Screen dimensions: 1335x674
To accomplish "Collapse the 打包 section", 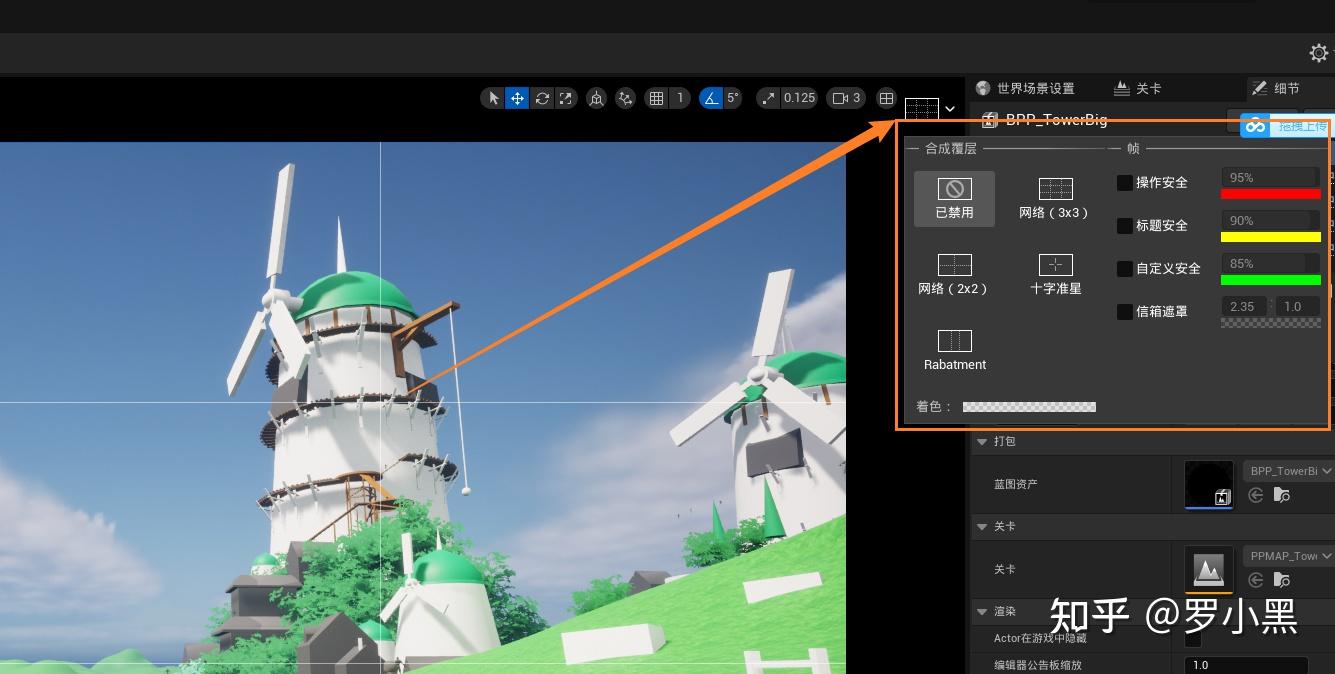I will pos(982,441).
